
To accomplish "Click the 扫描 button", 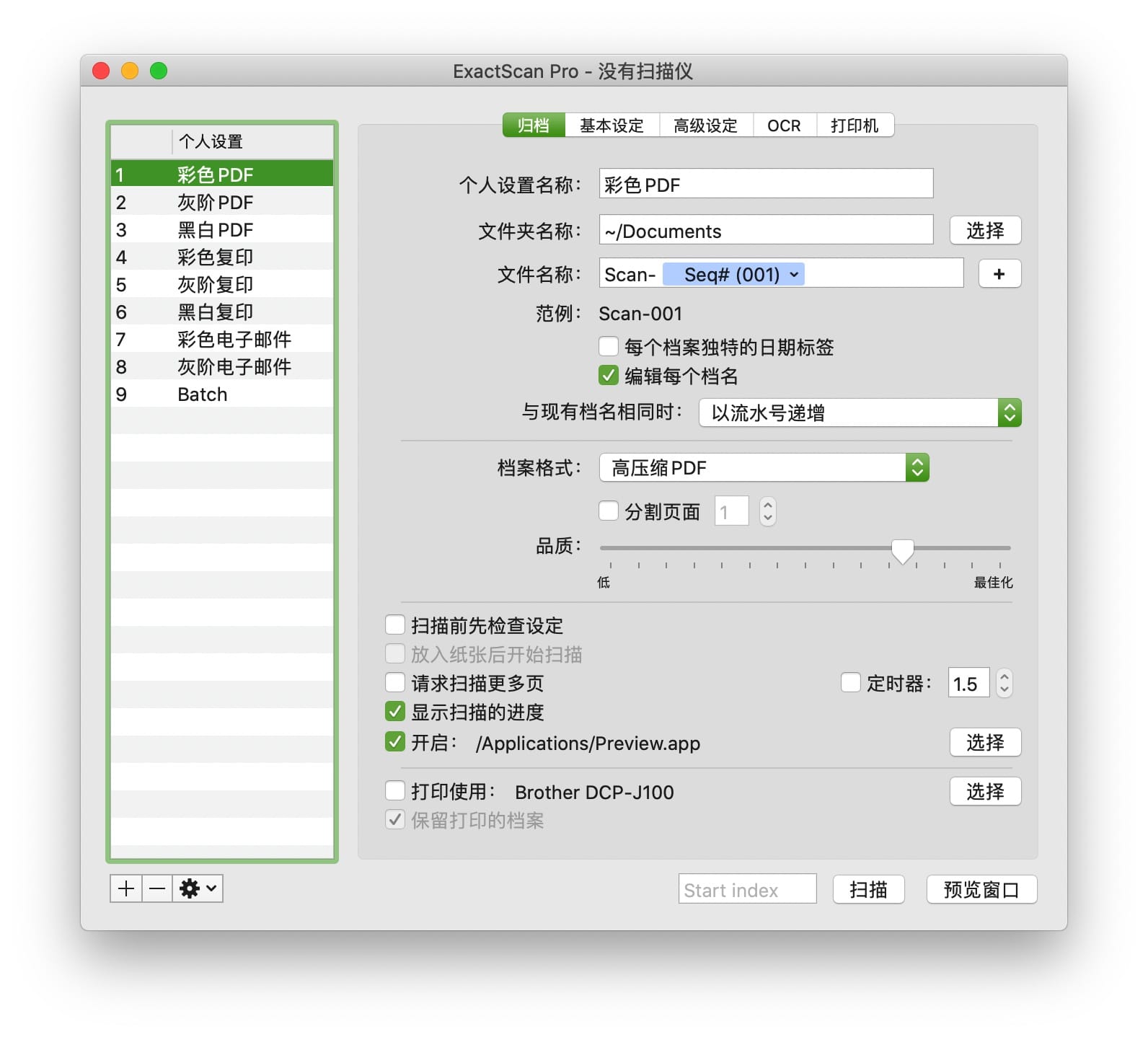I will point(868,889).
